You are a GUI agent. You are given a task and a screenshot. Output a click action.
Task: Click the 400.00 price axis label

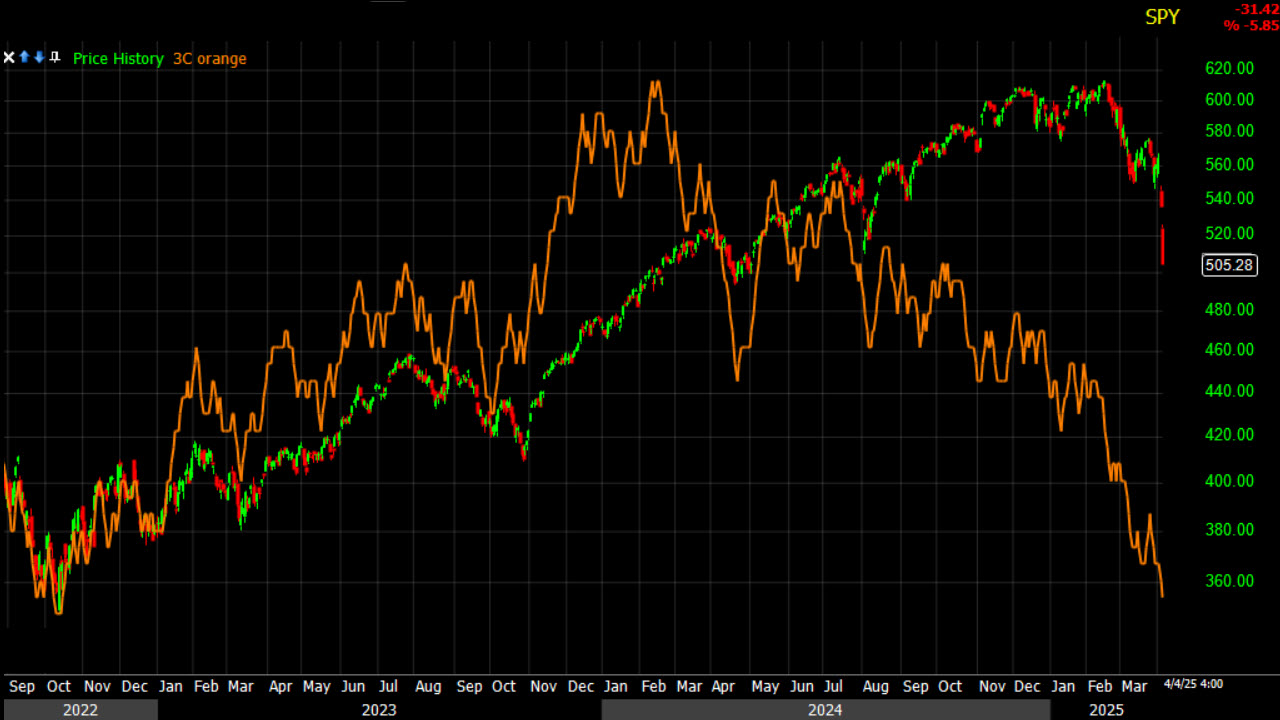[1229, 481]
